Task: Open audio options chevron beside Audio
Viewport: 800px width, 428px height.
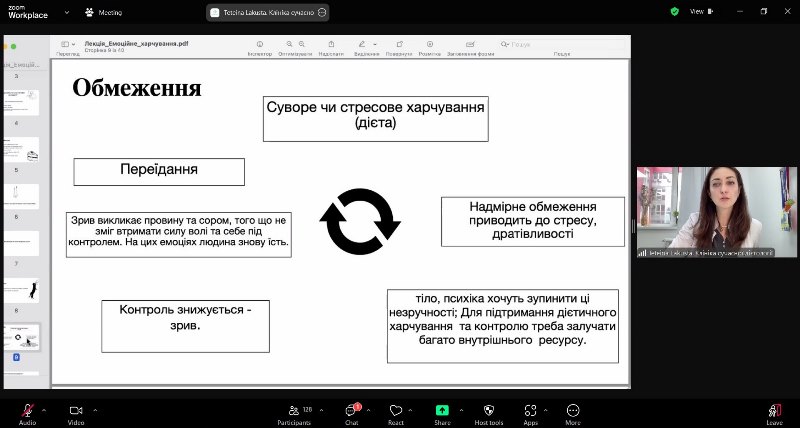Action: click(x=44, y=410)
